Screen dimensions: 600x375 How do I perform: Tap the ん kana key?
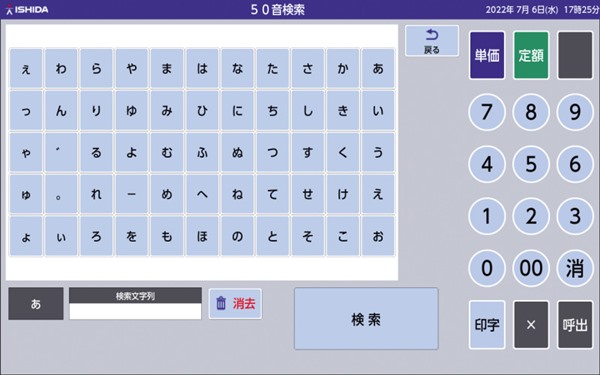coord(61,111)
